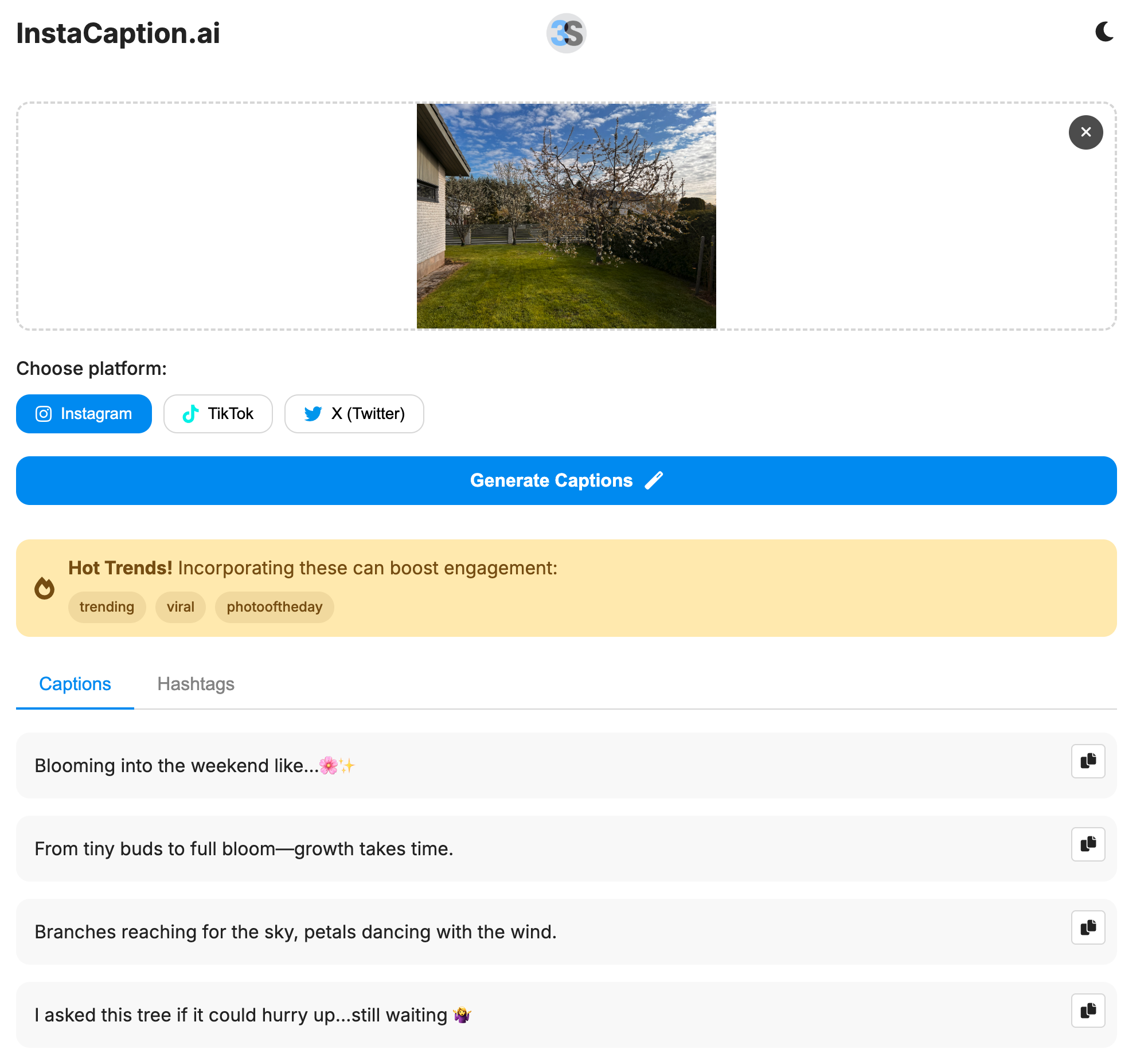Pick the 'photooftheday' trend tag
Screen dimensions: 1148x1057
[x=274, y=607]
